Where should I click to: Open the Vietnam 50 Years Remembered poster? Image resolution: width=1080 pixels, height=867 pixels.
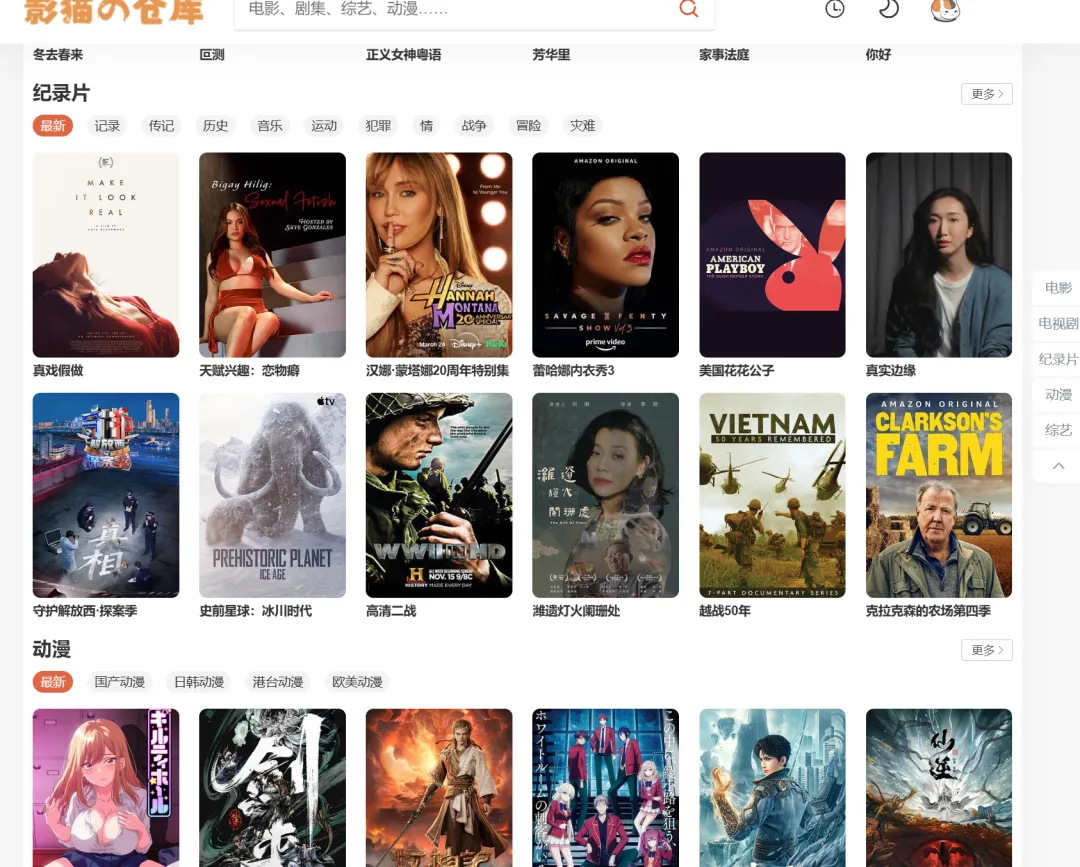772,495
